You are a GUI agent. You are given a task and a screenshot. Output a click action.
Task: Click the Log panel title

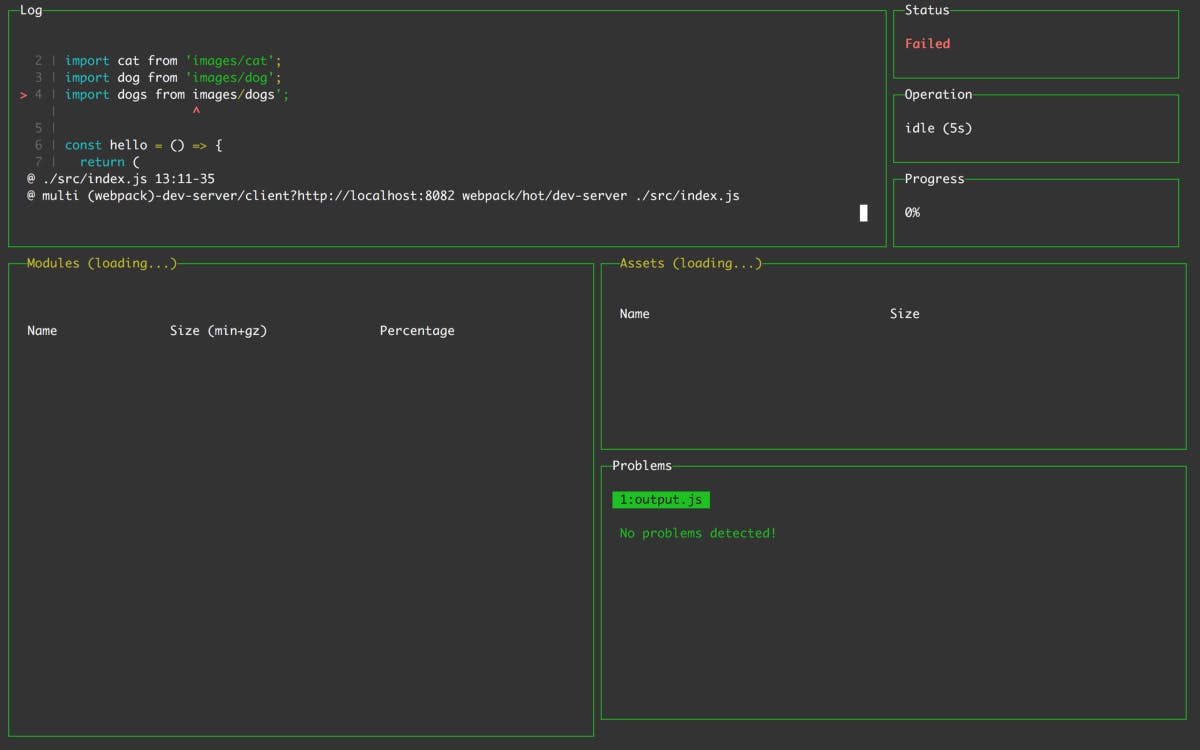(31, 9)
